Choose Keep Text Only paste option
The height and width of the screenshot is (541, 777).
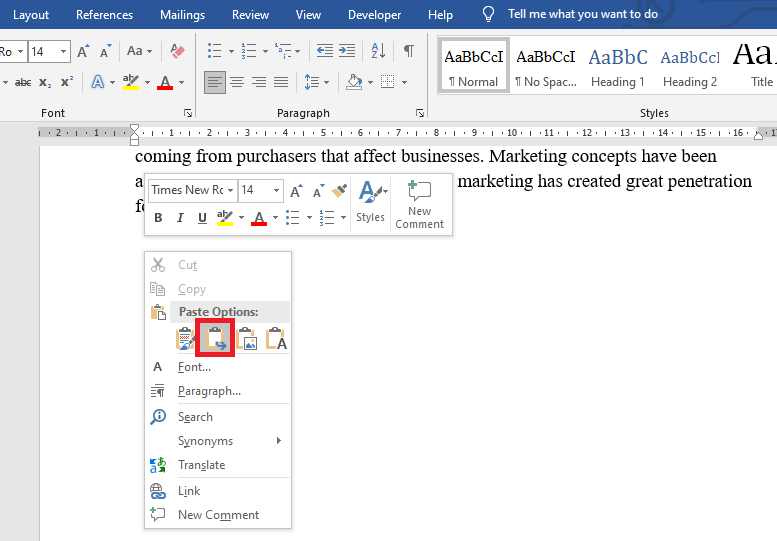276,339
